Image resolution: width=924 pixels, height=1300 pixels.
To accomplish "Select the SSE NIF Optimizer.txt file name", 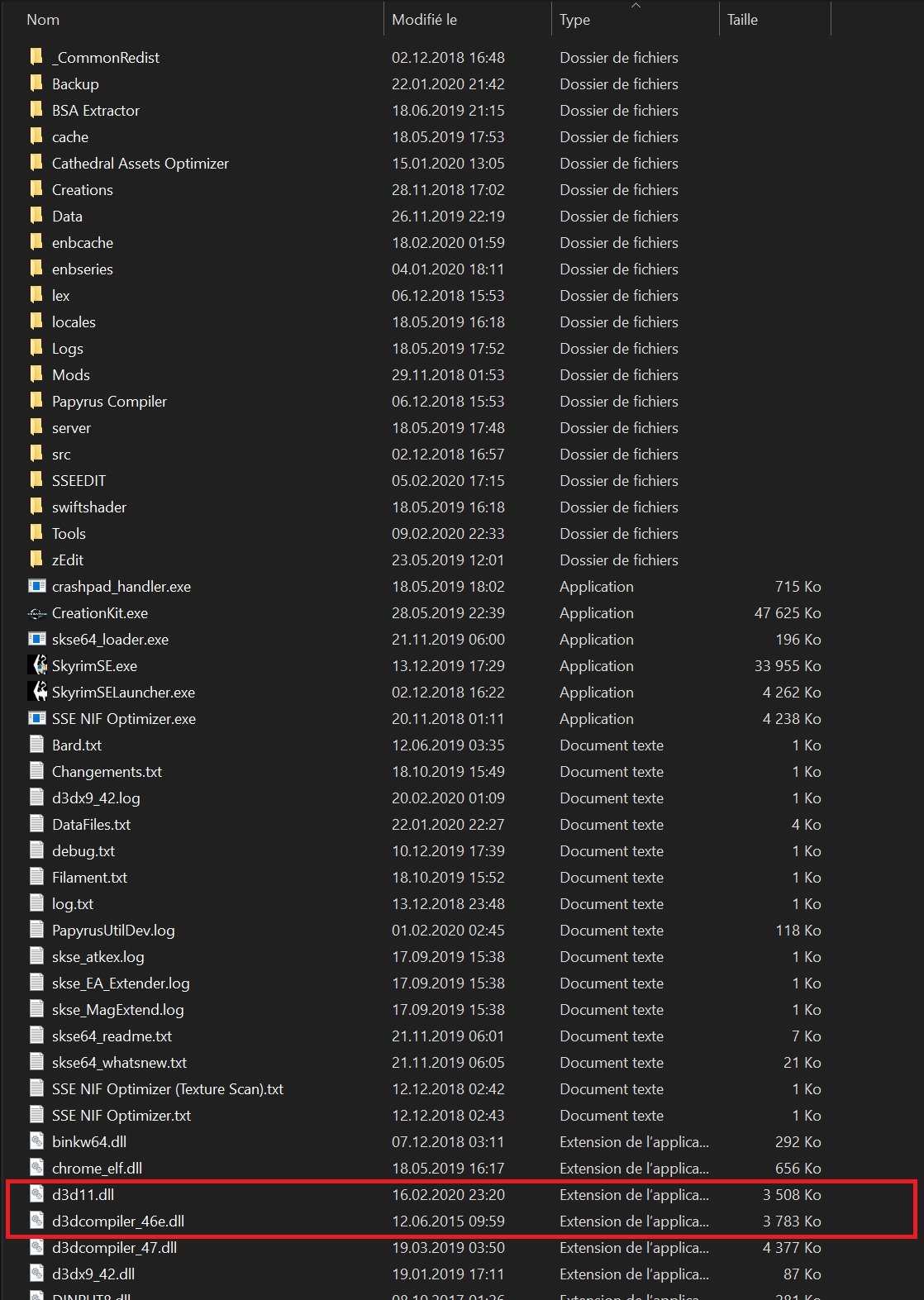I will click(x=121, y=1115).
